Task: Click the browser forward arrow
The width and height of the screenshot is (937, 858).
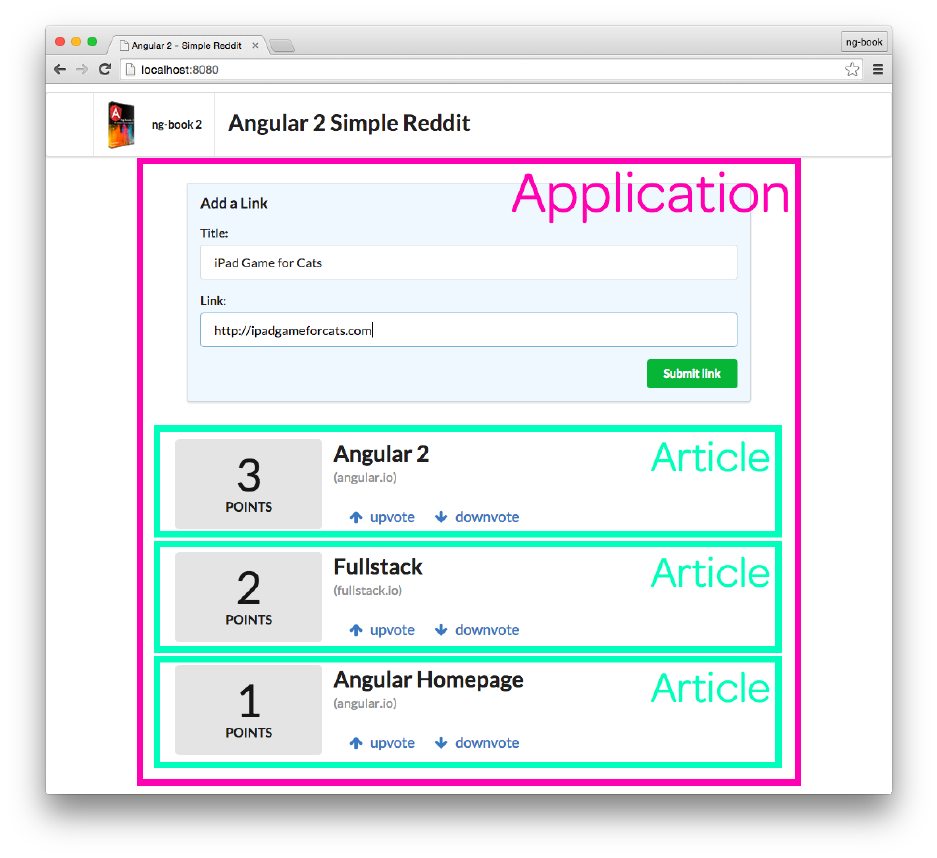Action: (82, 69)
